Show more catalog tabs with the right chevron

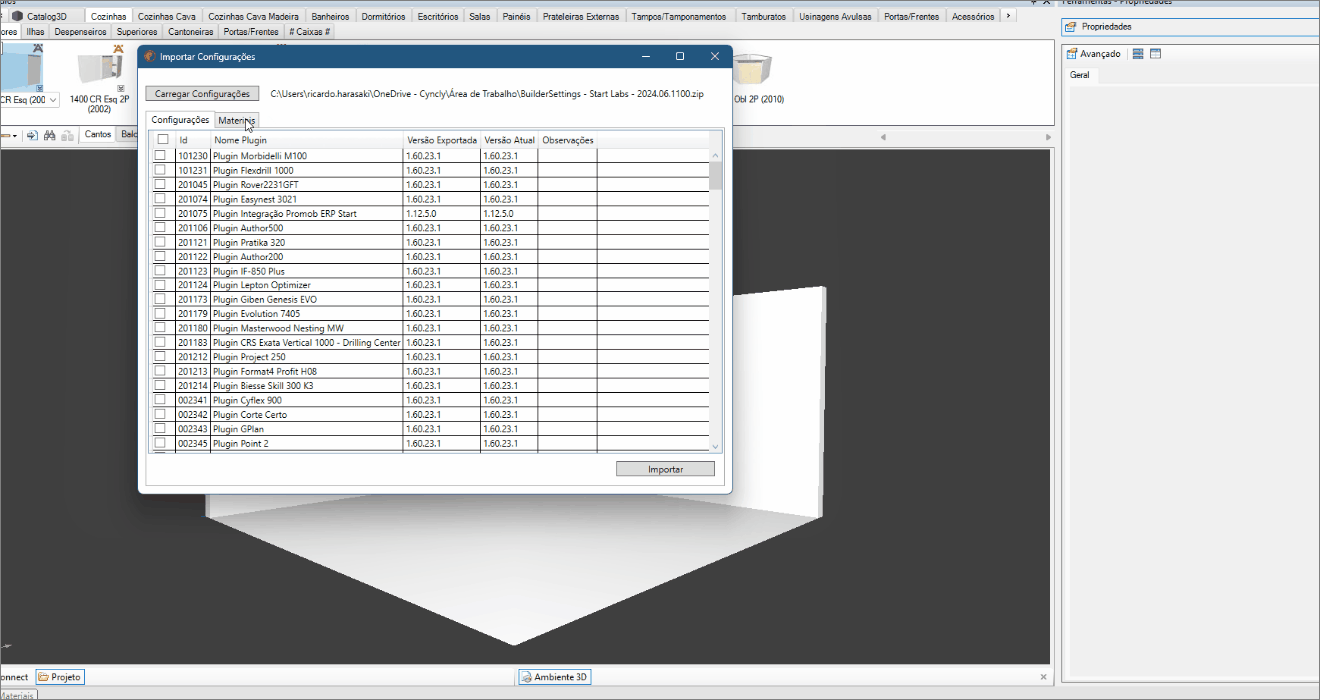tap(1008, 16)
